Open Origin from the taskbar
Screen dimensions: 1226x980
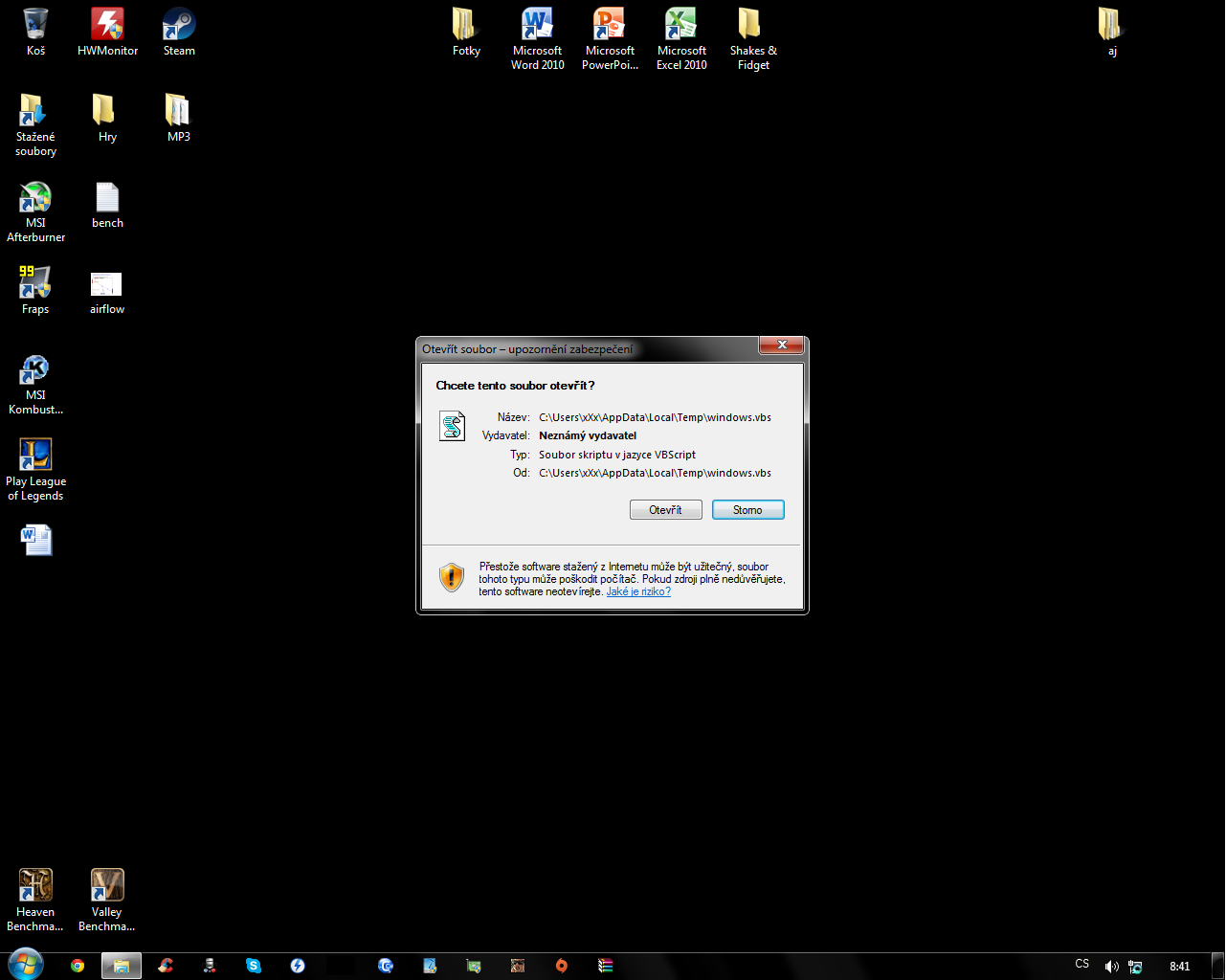pos(562,966)
